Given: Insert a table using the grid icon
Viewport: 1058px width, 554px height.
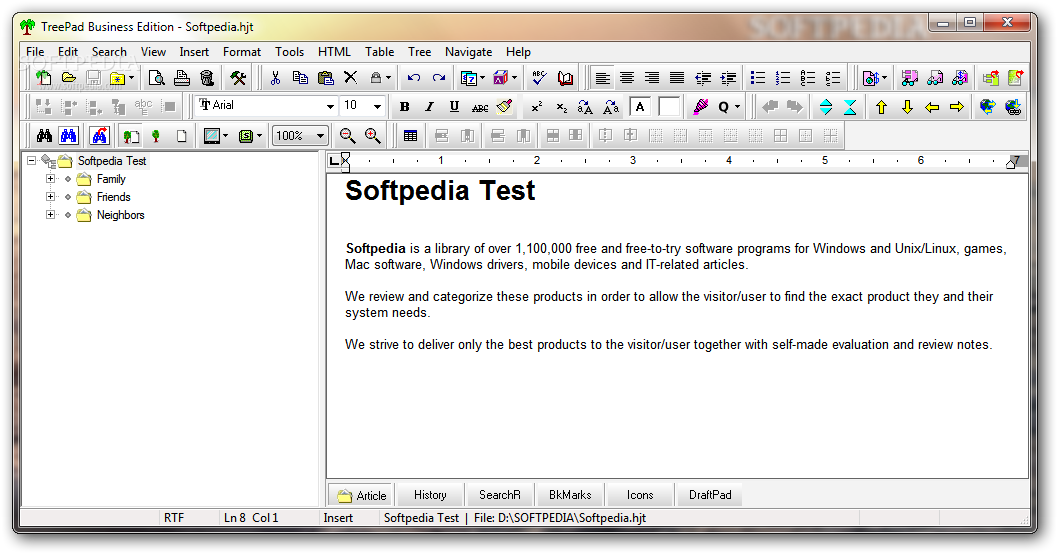Looking at the screenshot, I should click(x=410, y=136).
